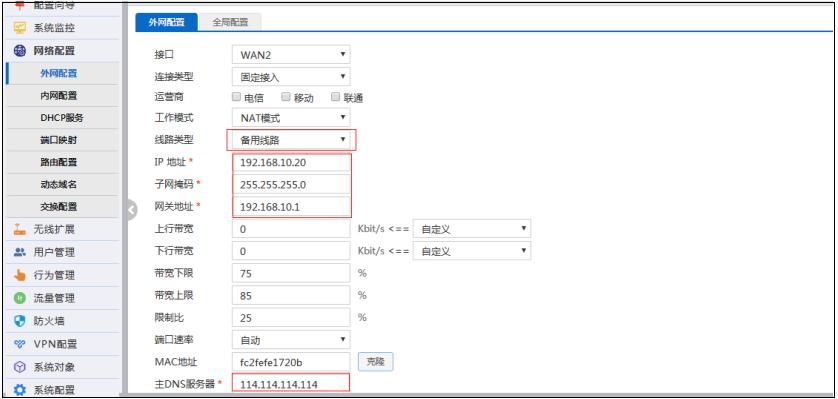Viewport: 838px width, 399px height.
Task: Click the 网关地址 input field
Action: click(x=291, y=207)
